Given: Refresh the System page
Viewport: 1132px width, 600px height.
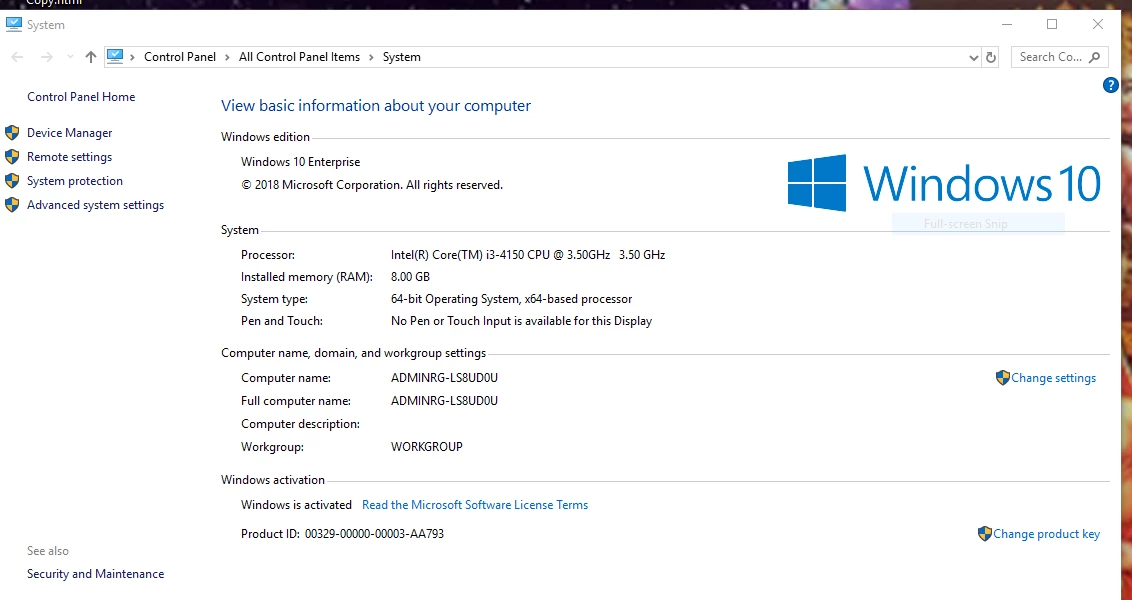Looking at the screenshot, I should [991, 57].
